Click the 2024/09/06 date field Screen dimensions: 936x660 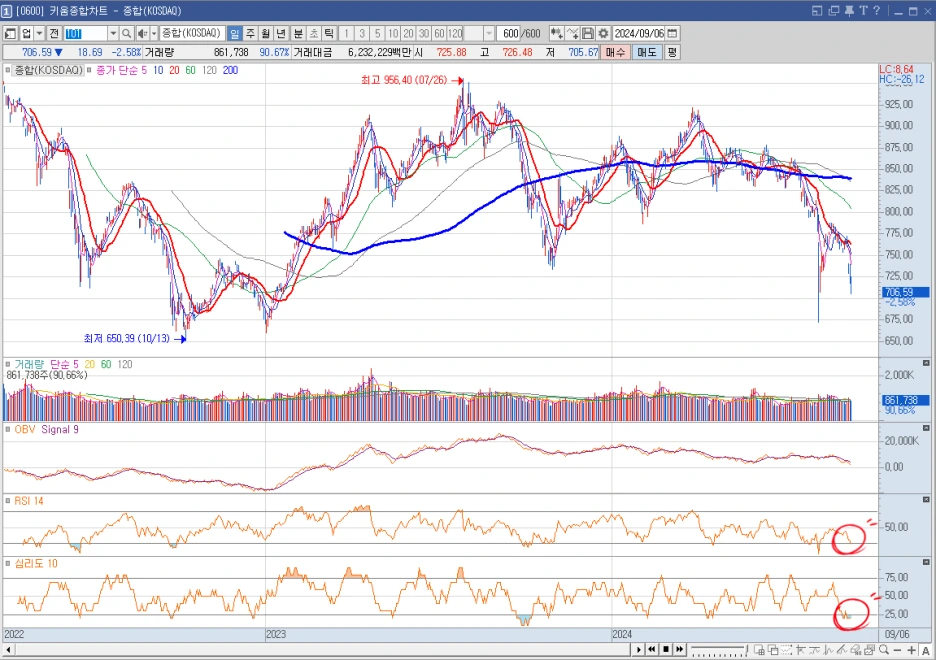tap(639, 33)
